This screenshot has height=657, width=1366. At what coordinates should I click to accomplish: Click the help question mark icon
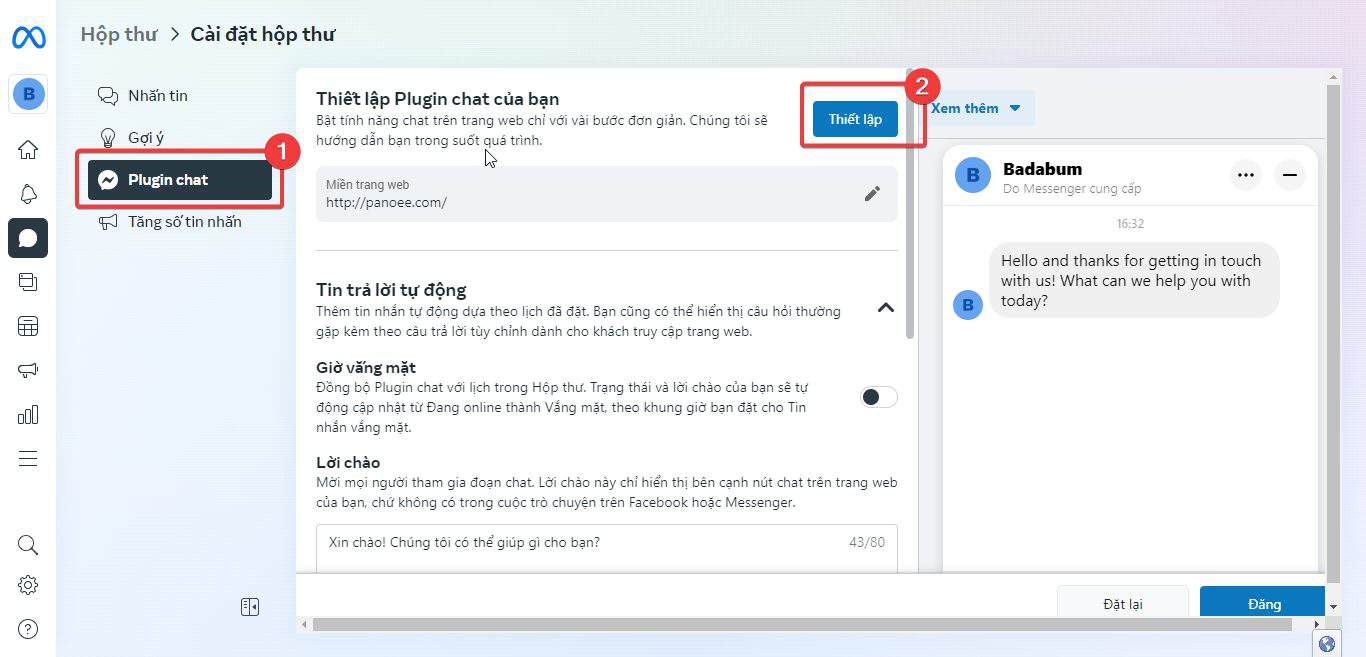pos(28,629)
